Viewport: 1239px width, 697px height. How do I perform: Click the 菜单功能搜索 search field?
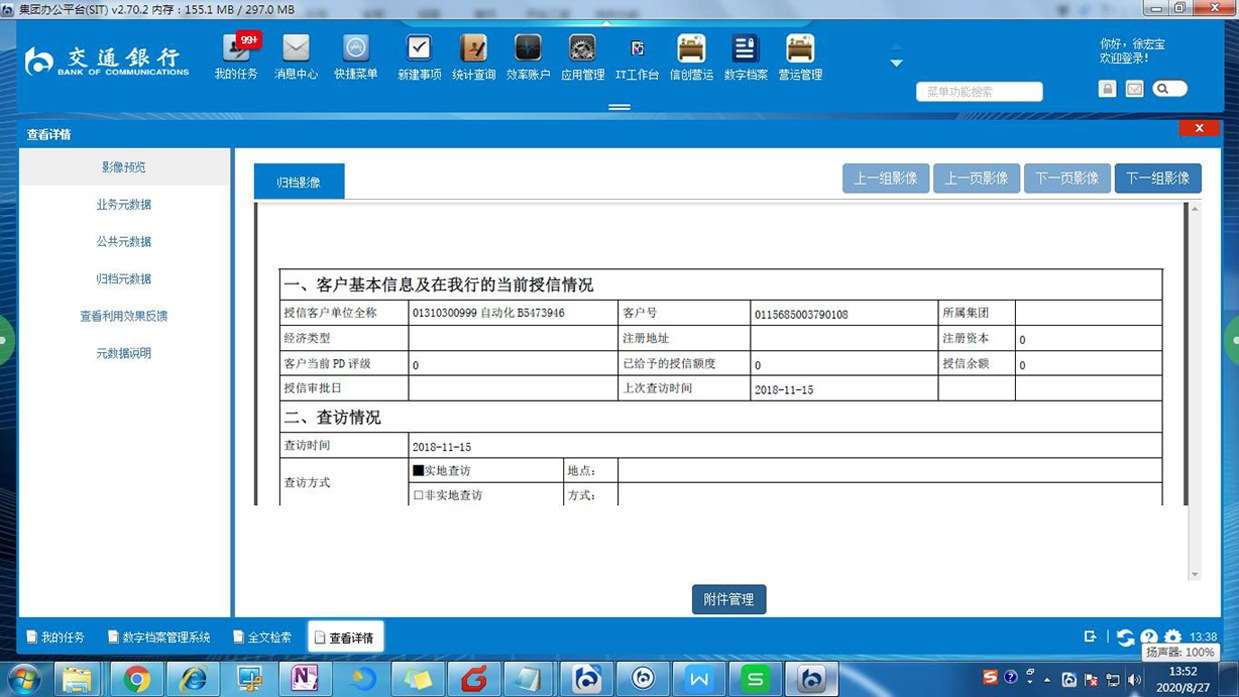pos(979,92)
